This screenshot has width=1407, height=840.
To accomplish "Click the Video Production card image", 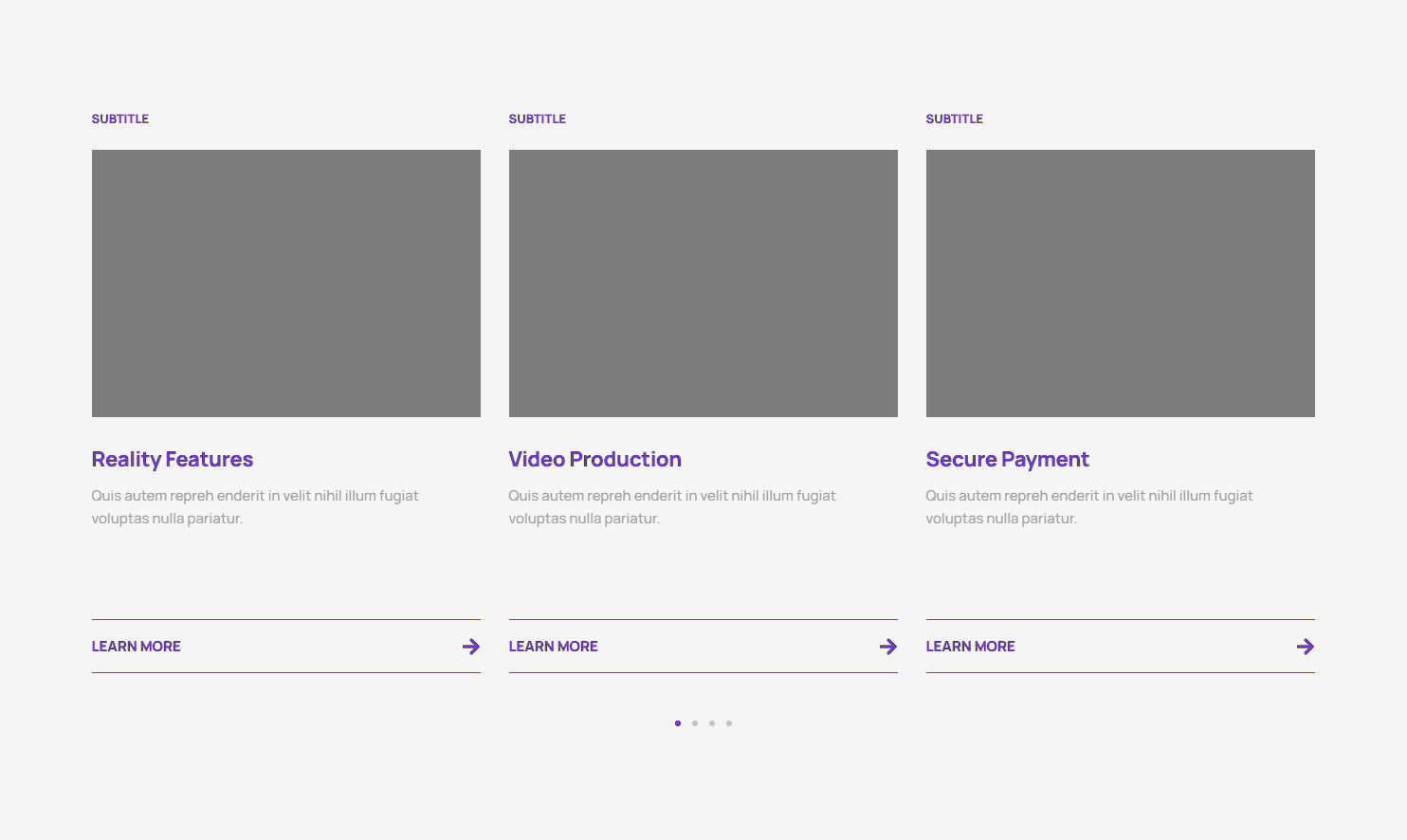I will click(x=703, y=283).
